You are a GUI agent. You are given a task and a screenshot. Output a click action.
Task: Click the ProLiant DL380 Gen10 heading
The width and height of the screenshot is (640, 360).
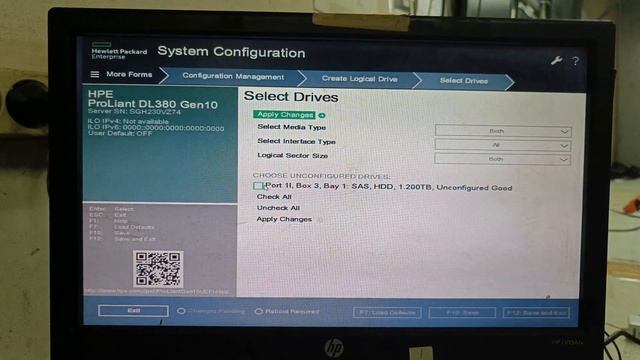click(x=153, y=104)
